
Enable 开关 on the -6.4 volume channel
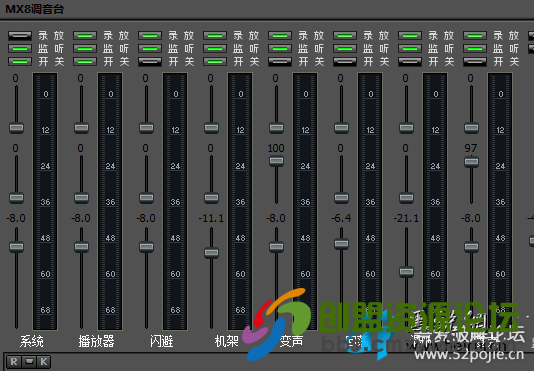point(345,61)
